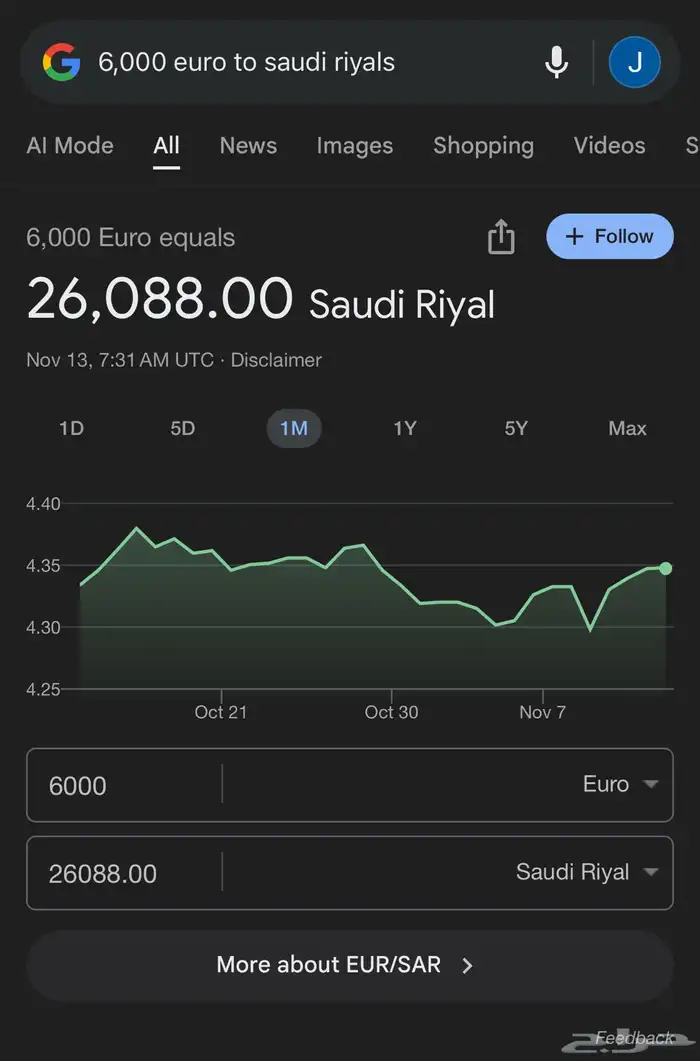Tap the Google logo icon

[x=61, y=63]
